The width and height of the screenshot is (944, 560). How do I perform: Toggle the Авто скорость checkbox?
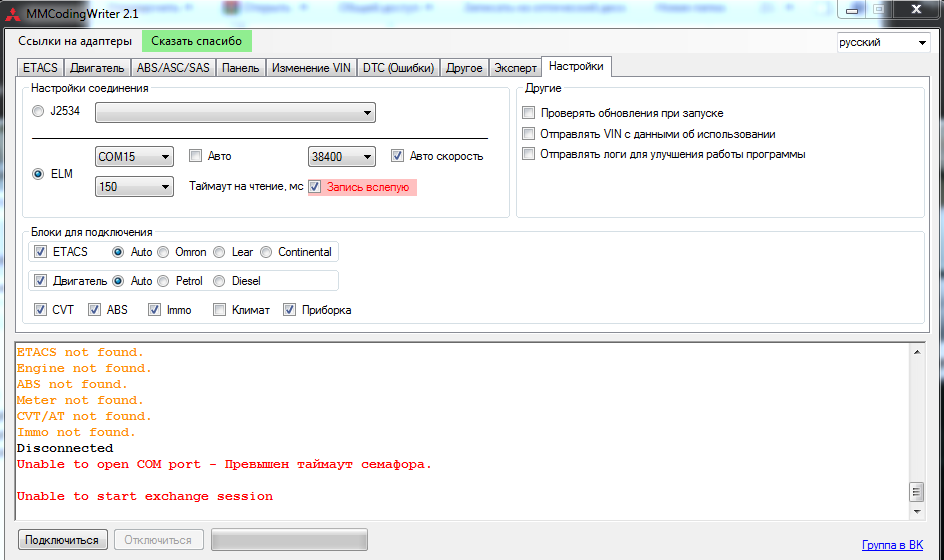[x=397, y=156]
